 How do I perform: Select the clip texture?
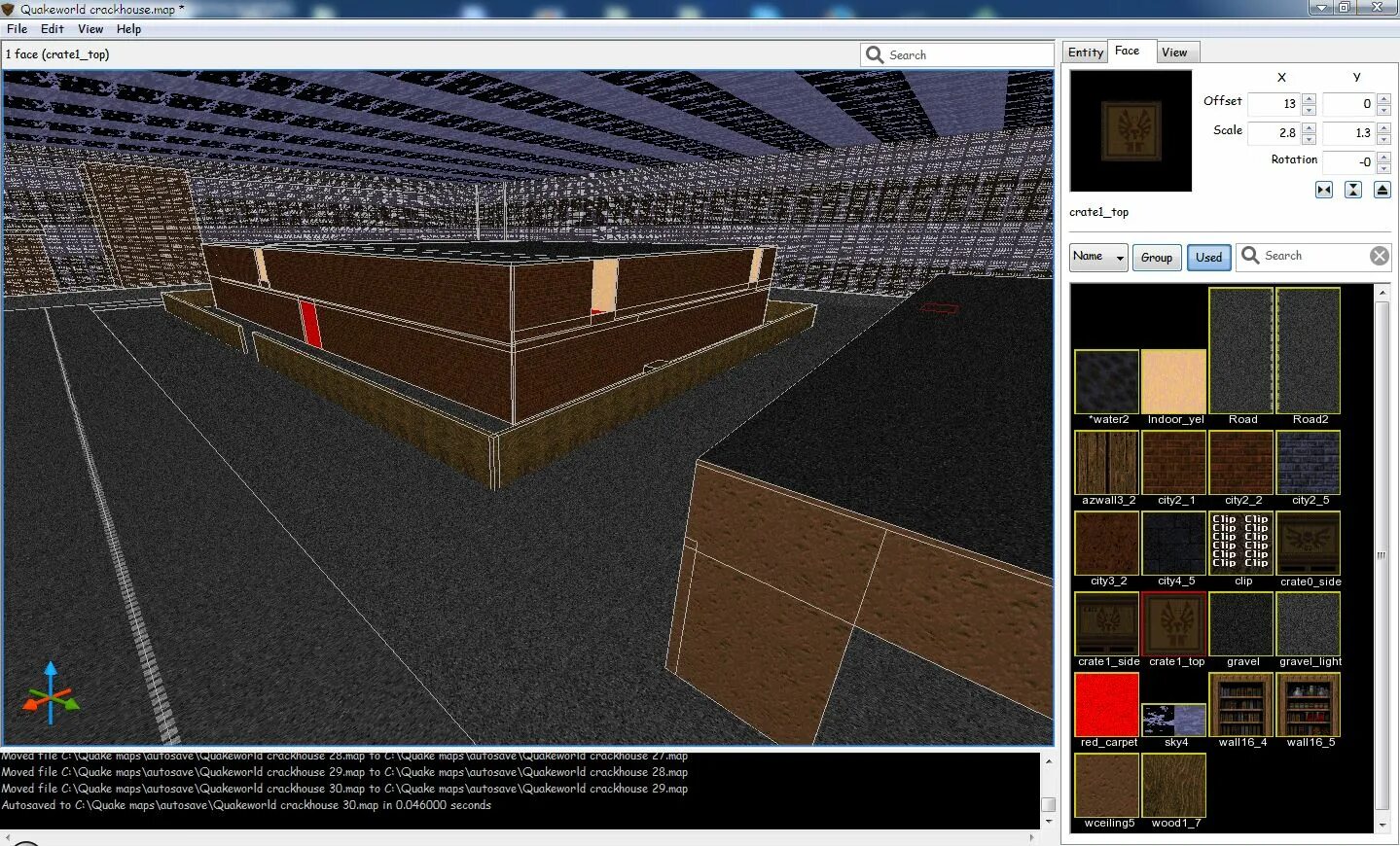pos(1240,542)
